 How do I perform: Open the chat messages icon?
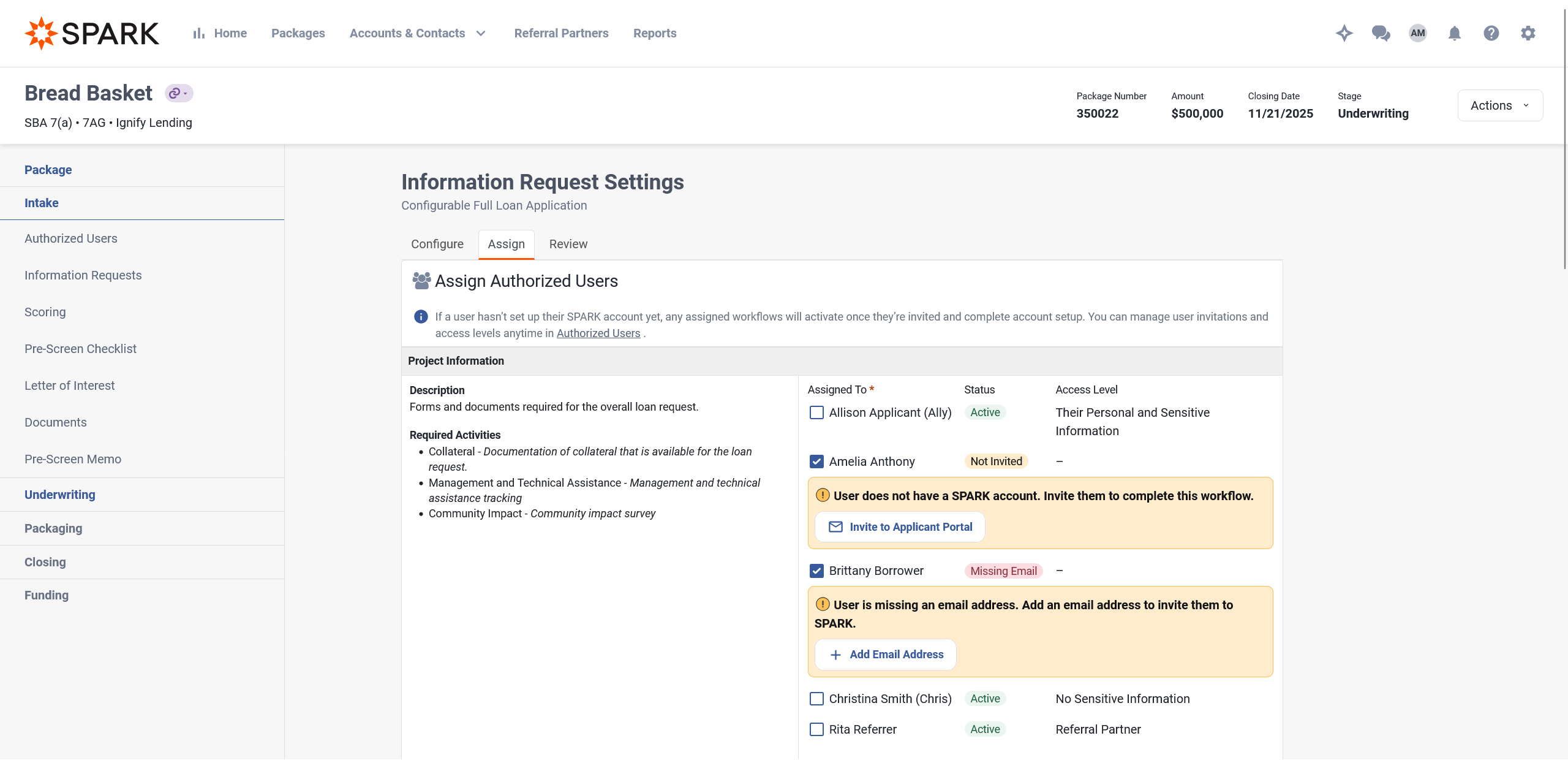coord(1381,33)
